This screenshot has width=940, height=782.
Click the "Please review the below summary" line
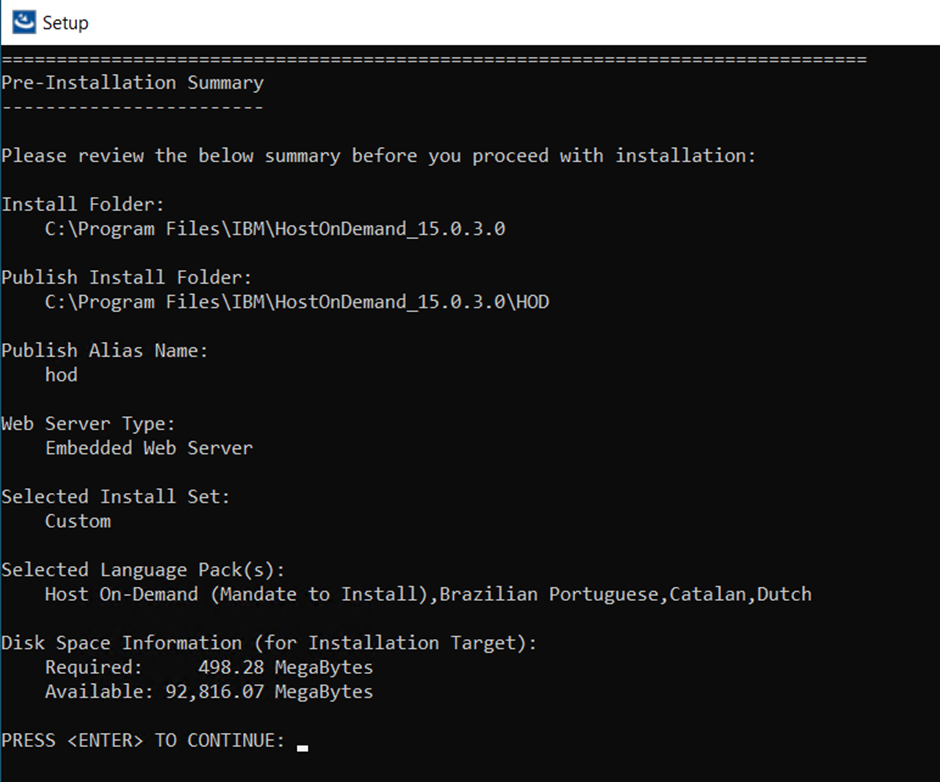(x=378, y=156)
